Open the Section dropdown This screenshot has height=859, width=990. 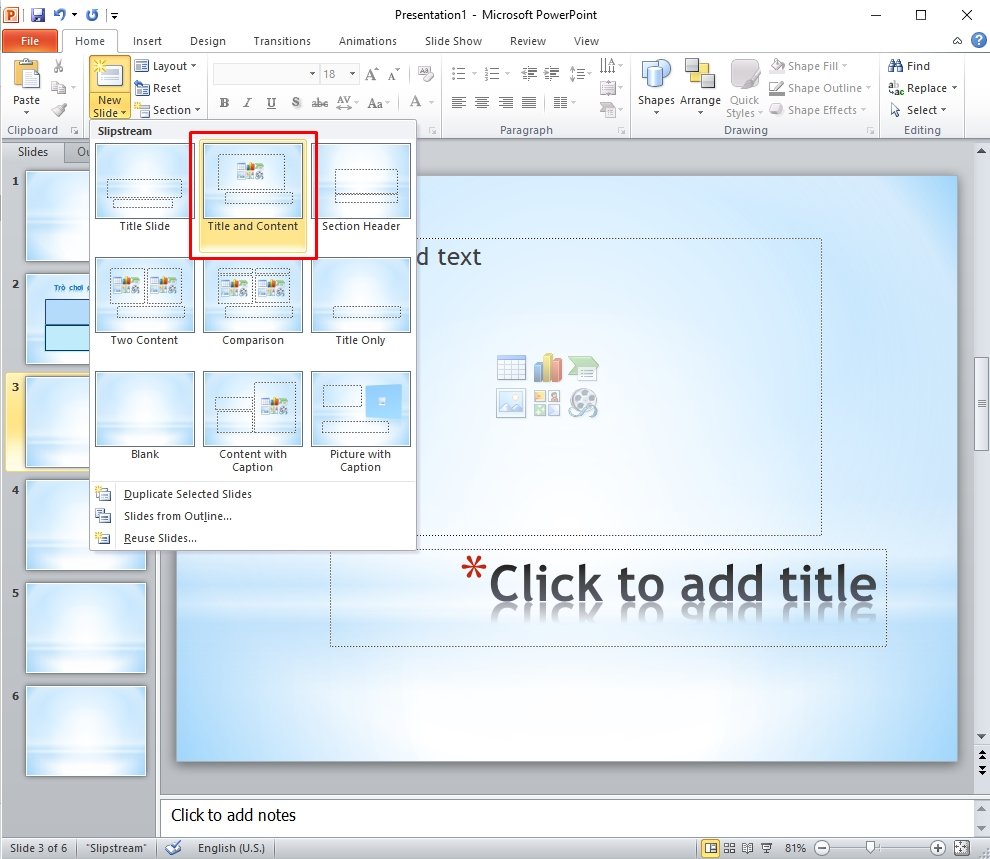pyautogui.click(x=169, y=110)
